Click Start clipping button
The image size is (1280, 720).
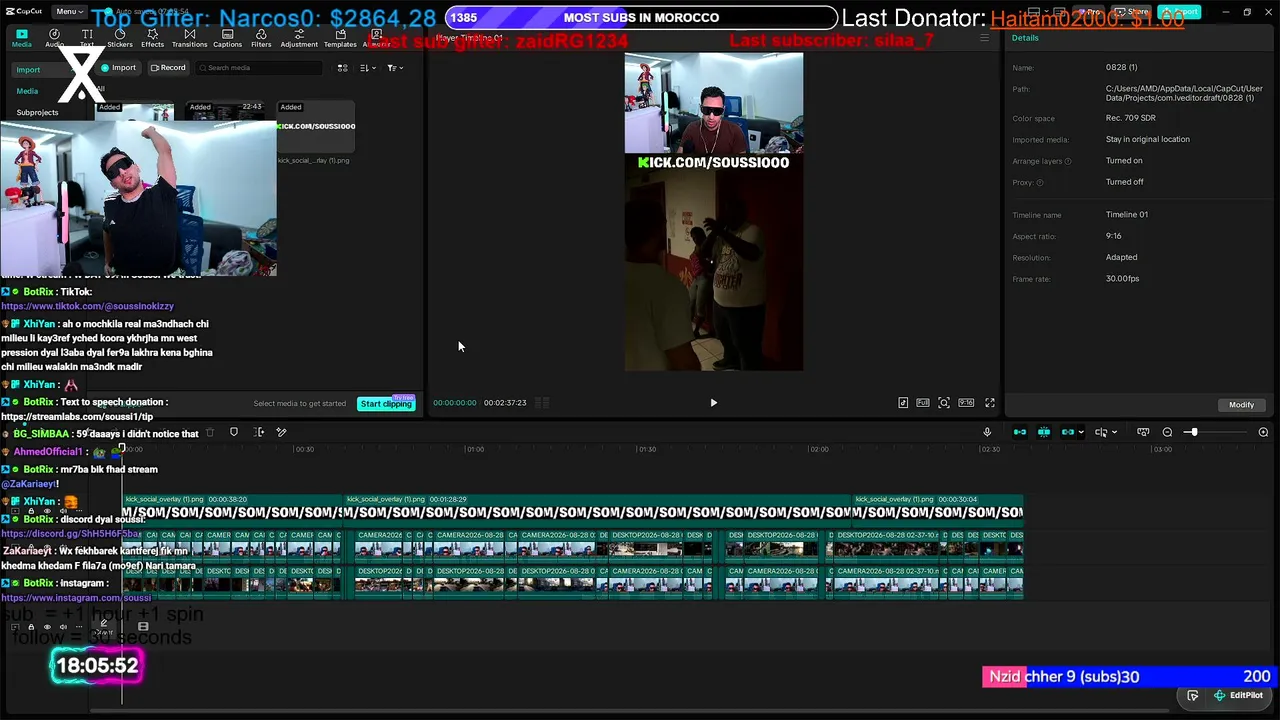[x=386, y=403]
